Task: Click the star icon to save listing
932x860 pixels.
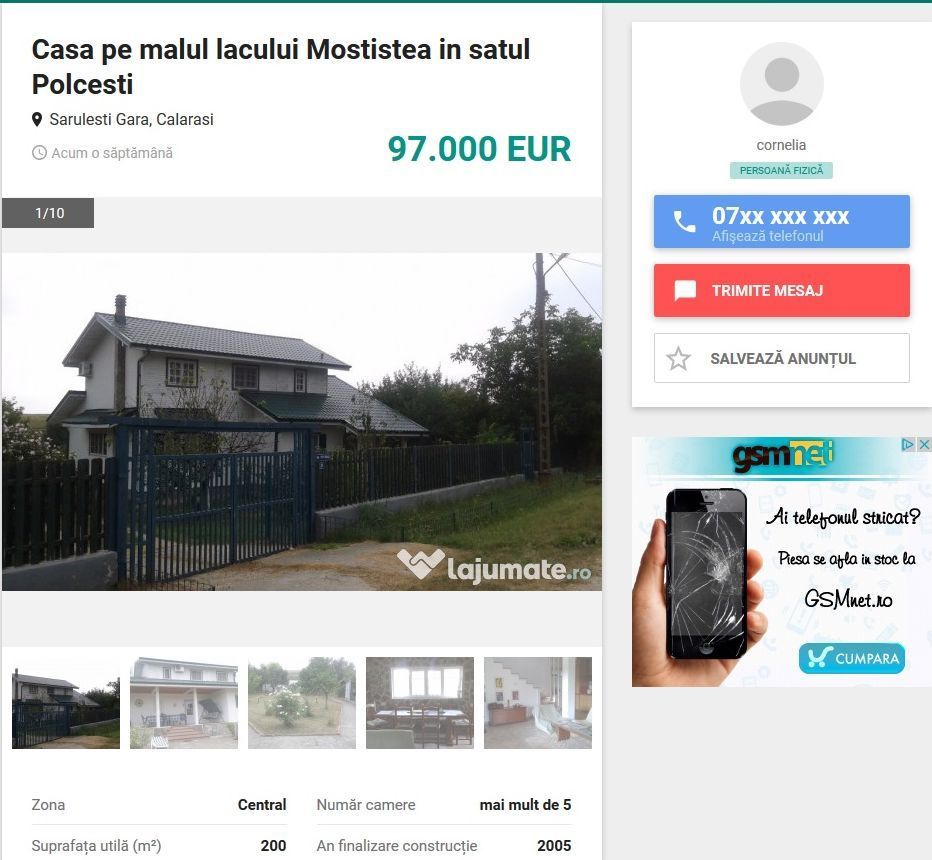Action: point(678,359)
